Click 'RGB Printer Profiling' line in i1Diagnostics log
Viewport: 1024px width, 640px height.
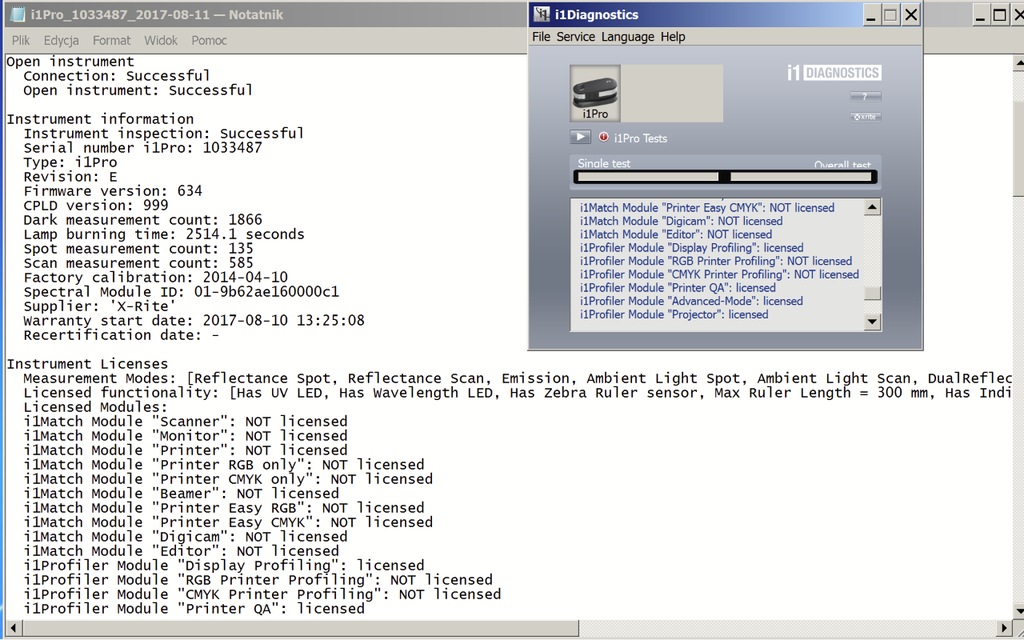pos(716,261)
